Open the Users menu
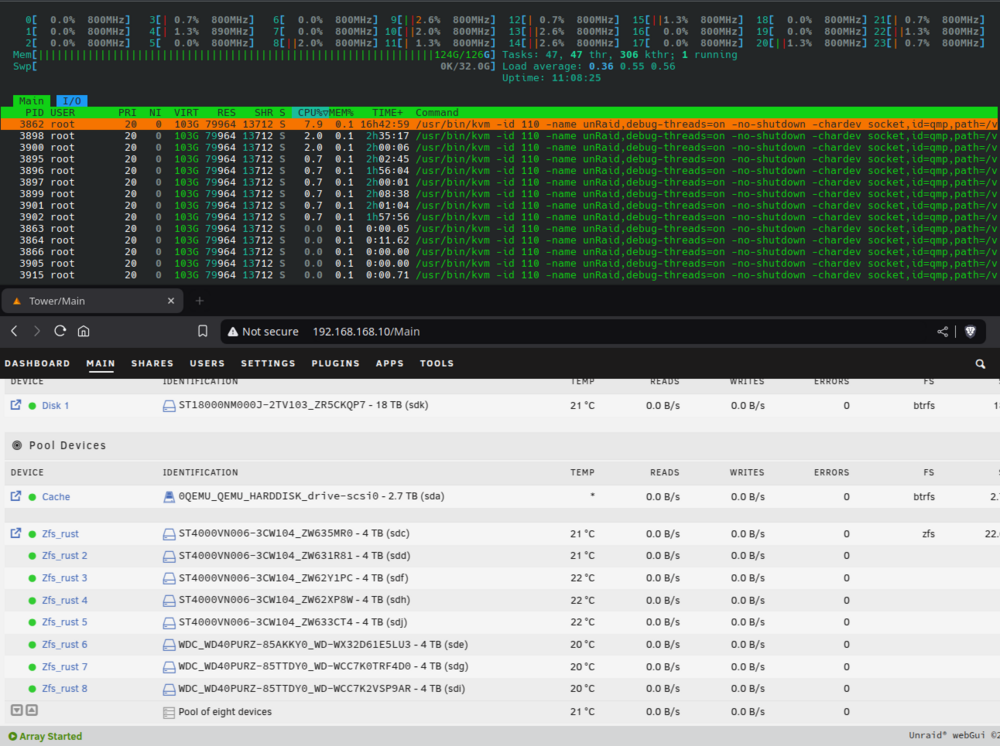 point(207,363)
